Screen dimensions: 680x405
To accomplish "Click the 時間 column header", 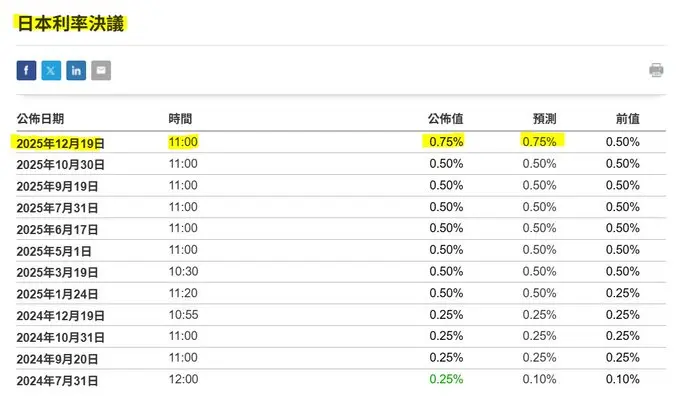I will point(180,118).
